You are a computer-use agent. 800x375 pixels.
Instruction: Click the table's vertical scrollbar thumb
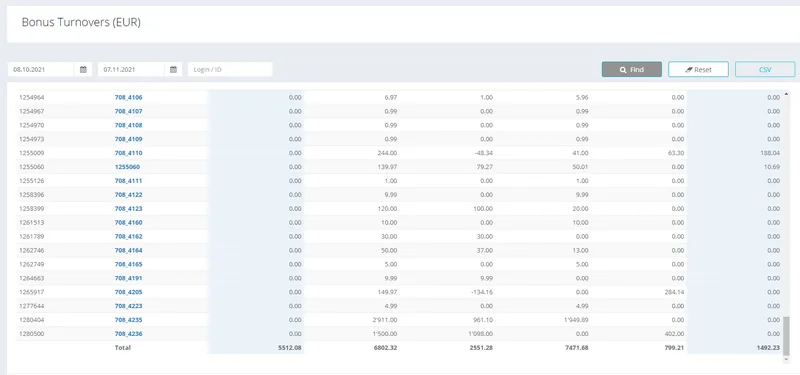(x=786, y=335)
